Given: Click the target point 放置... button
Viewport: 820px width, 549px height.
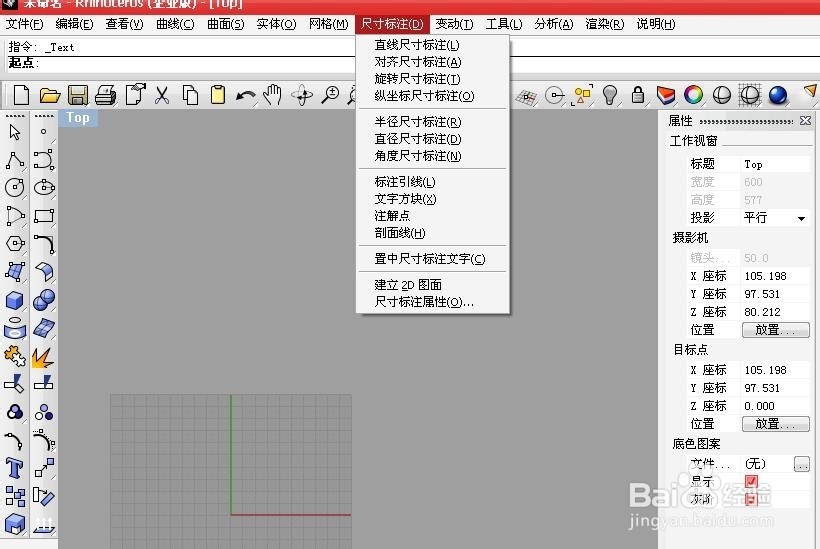Looking at the screenshot, I should (776, 424).
